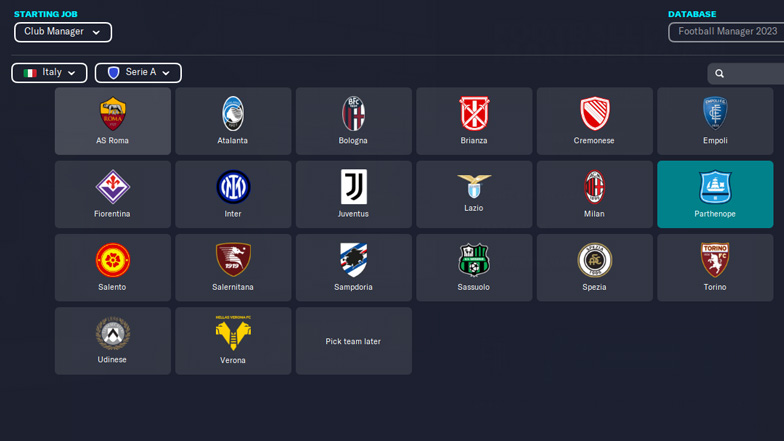Click into the team search field

(x=746, y=74)
